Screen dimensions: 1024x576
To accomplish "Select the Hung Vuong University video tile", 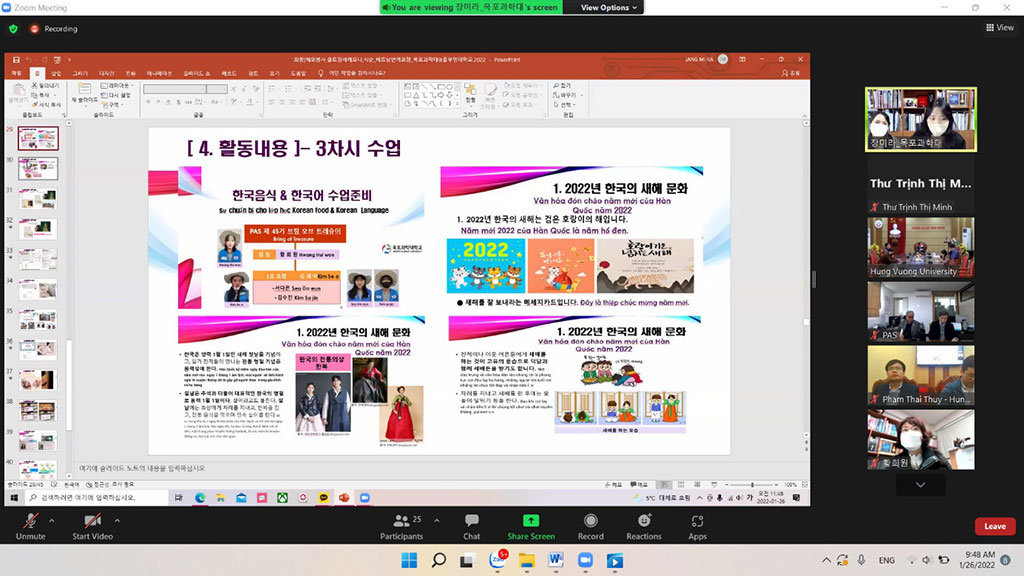I will click(x=921, y=248).
